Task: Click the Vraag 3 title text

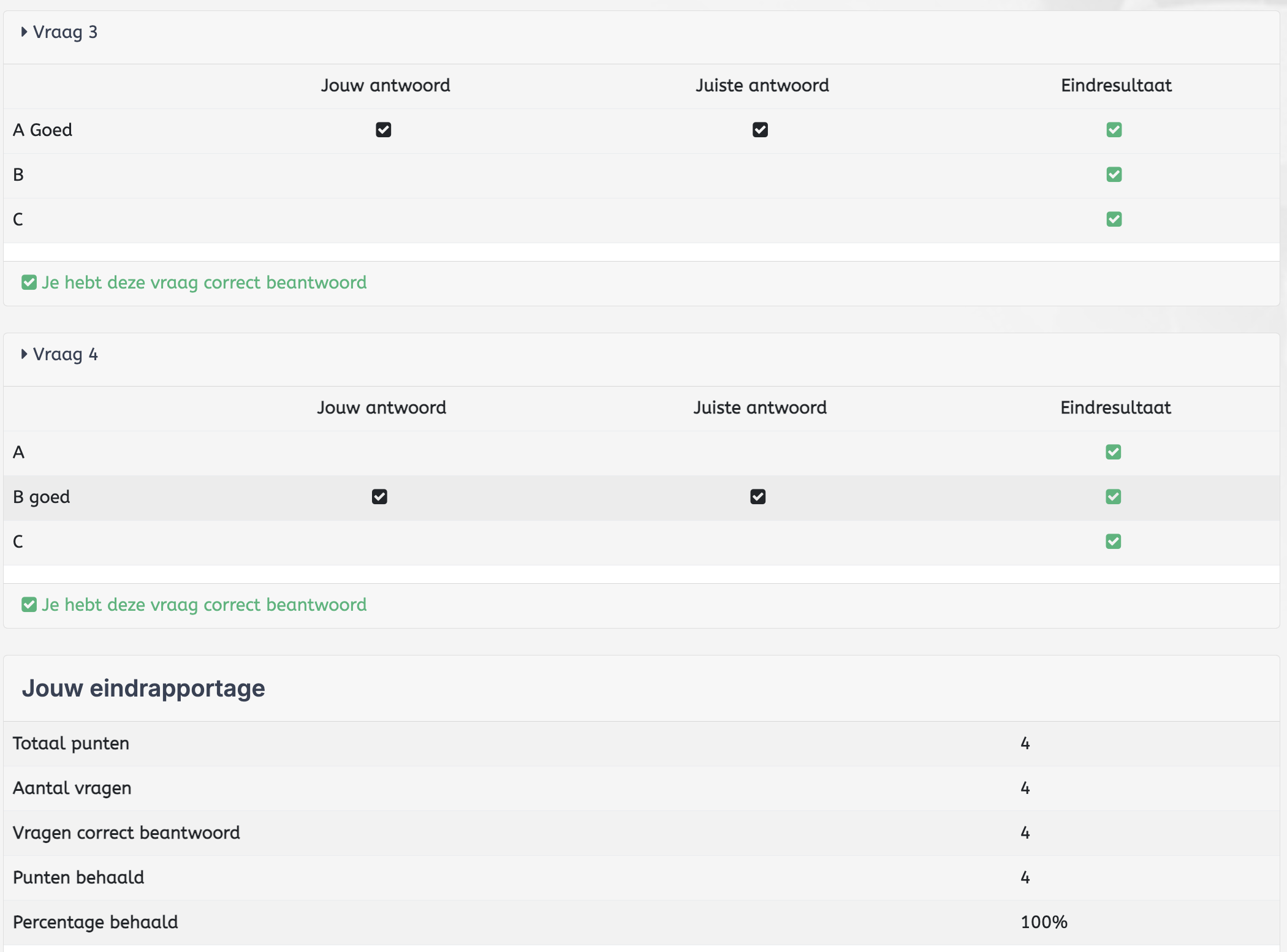Action: coord(65,32)
